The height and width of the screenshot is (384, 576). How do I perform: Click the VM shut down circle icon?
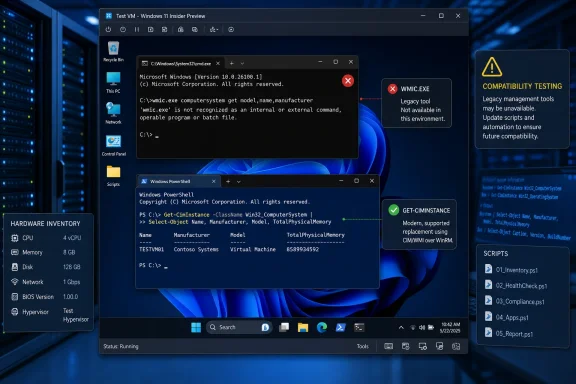click(123, 29)
